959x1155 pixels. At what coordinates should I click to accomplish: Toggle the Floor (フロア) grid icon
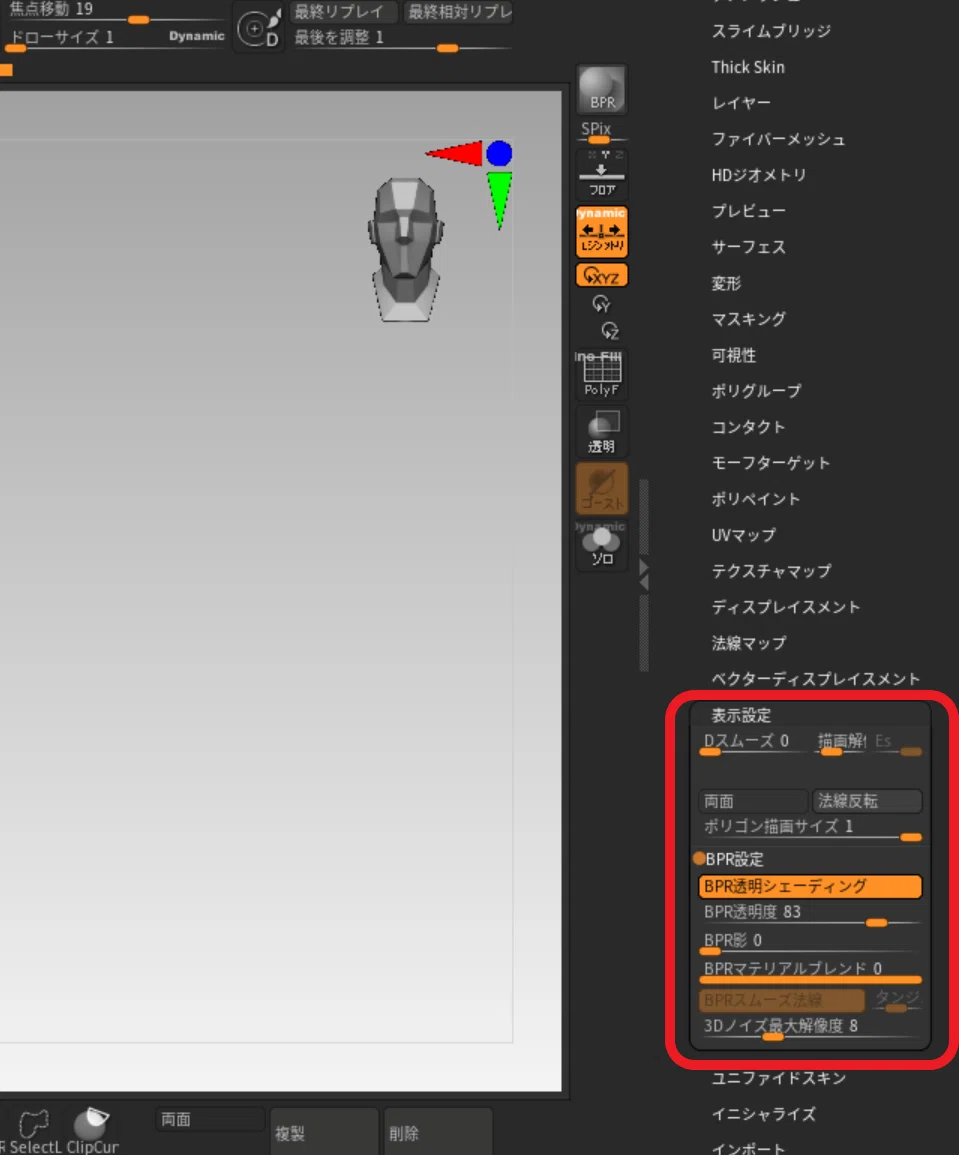(602, 174)
